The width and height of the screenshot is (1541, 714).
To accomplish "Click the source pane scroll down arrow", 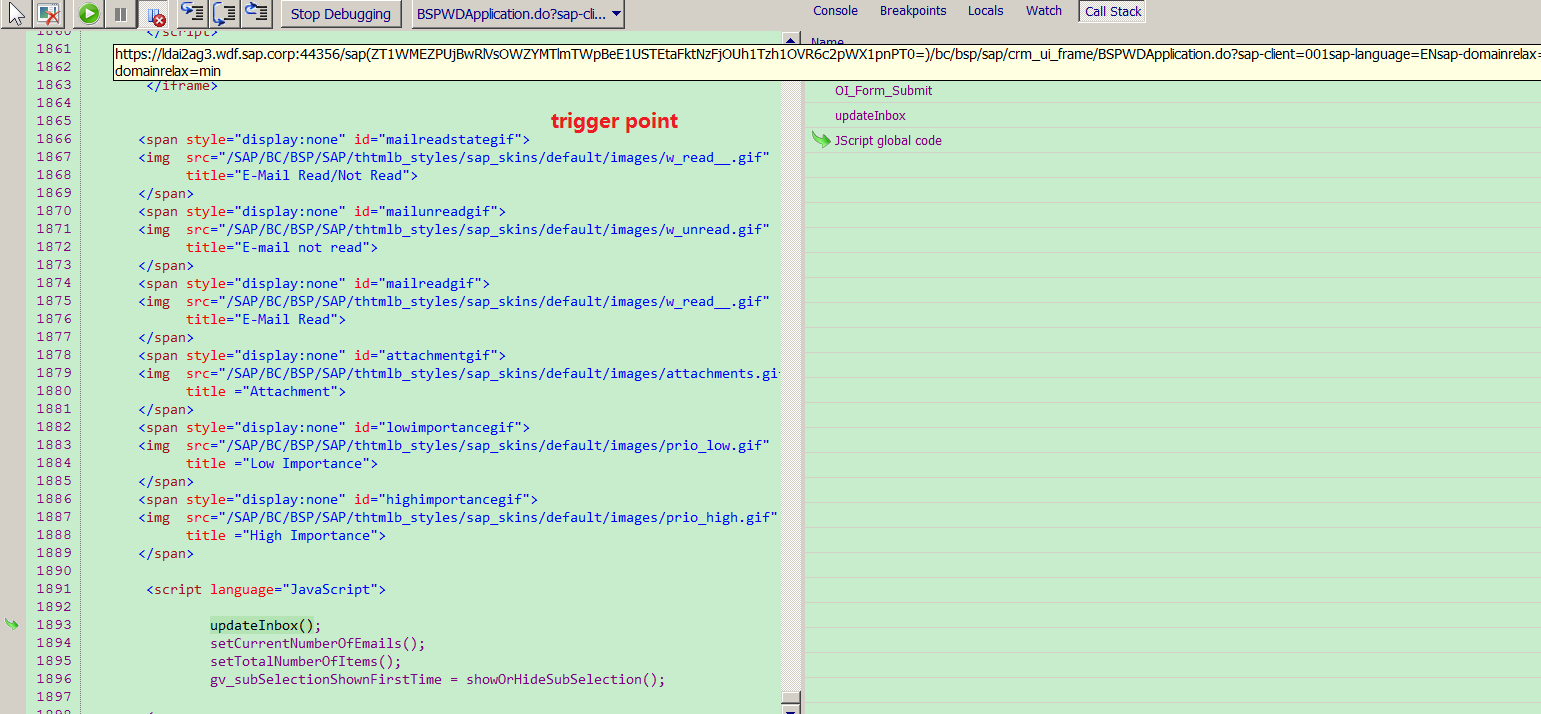I will tap(791, 710).
